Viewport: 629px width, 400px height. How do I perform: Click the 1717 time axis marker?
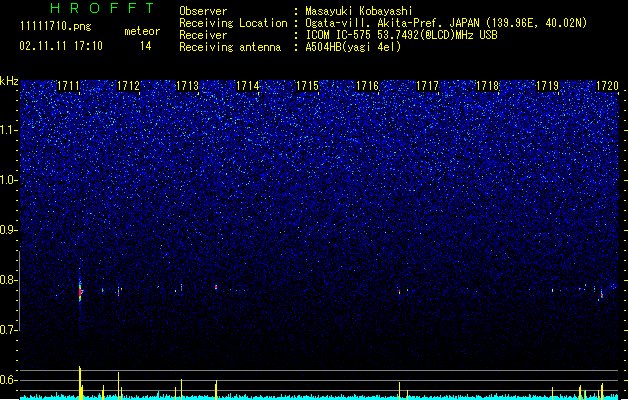[427, 86]
